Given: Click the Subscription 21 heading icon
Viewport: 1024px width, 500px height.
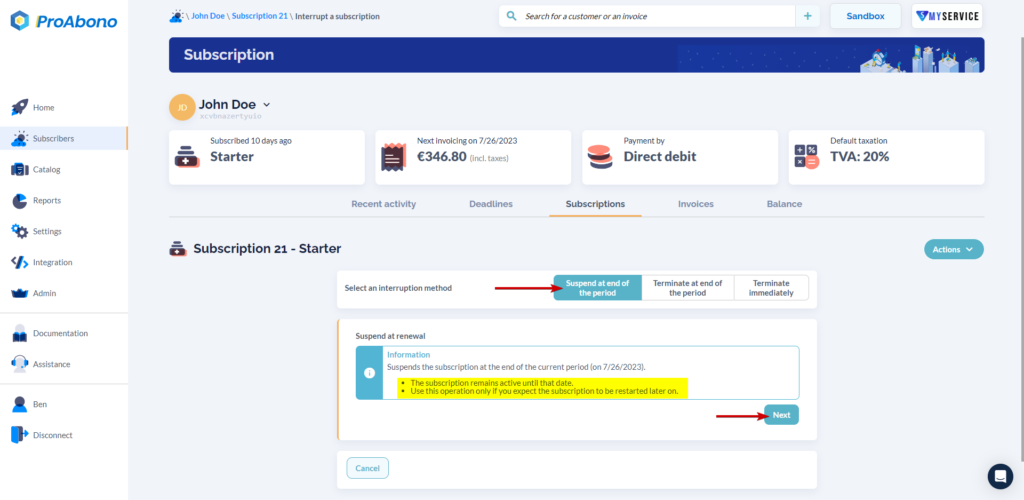Looking at the screenshot, I should [178, 249].
